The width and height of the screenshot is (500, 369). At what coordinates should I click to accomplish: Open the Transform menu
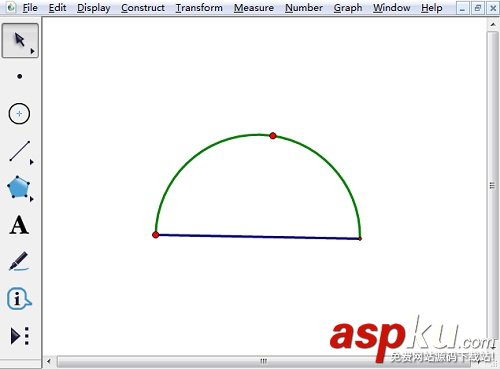click(x=199, y=8)
